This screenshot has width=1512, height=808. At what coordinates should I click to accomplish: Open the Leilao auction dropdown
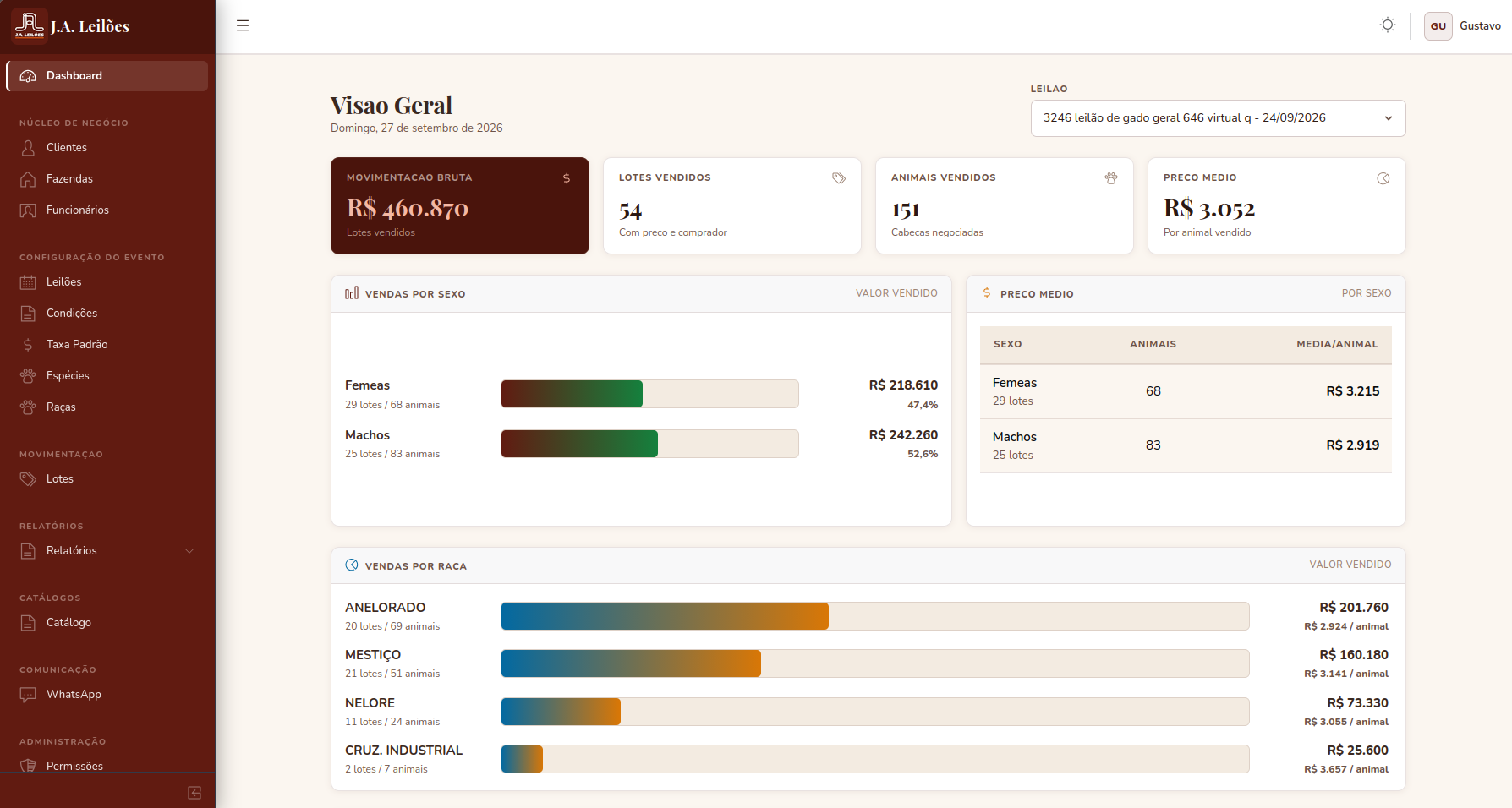(x=1218, y=118)
